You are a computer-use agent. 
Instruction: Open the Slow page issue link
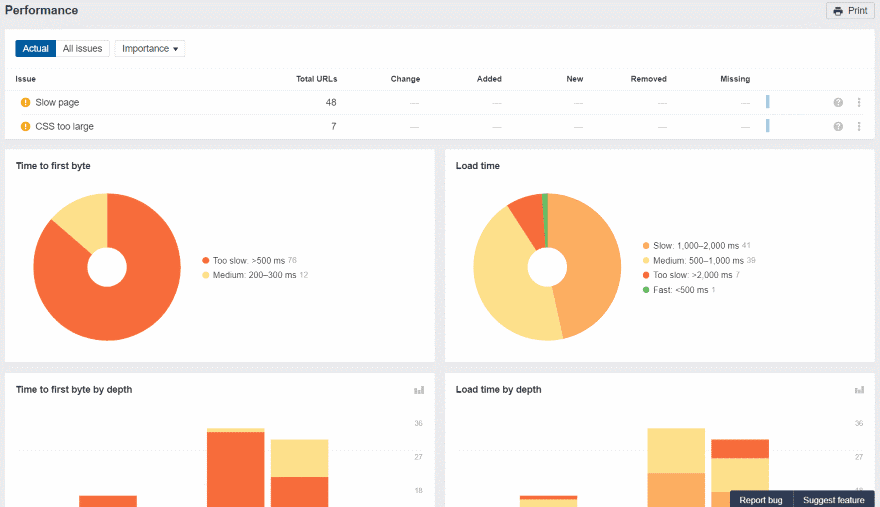click(x=57, y=103)
